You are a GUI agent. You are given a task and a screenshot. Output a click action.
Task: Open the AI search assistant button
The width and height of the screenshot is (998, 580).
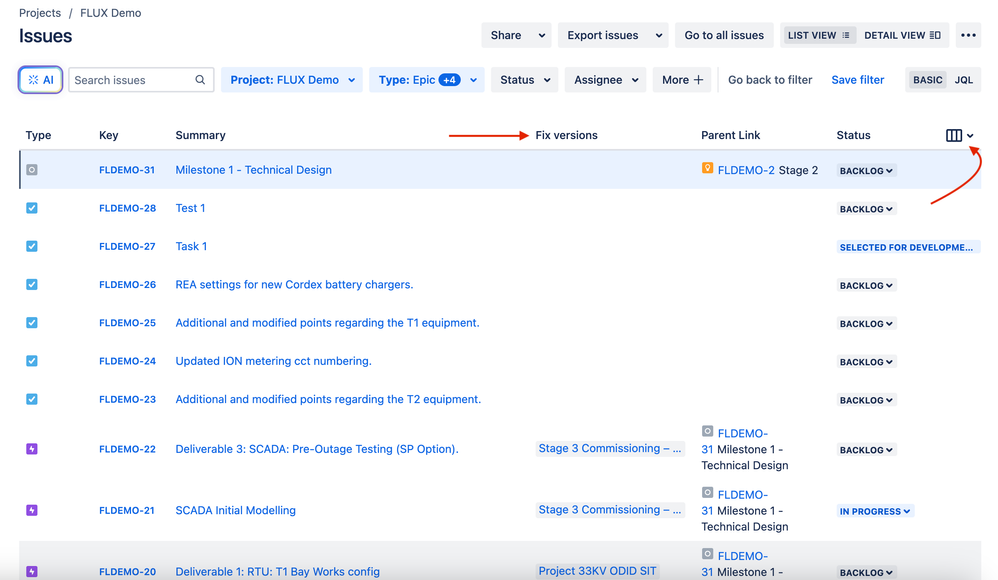(40, 80)
